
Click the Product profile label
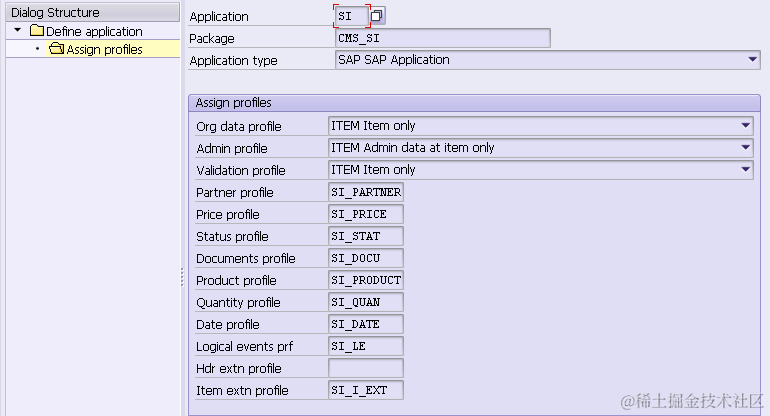[236, 280]
